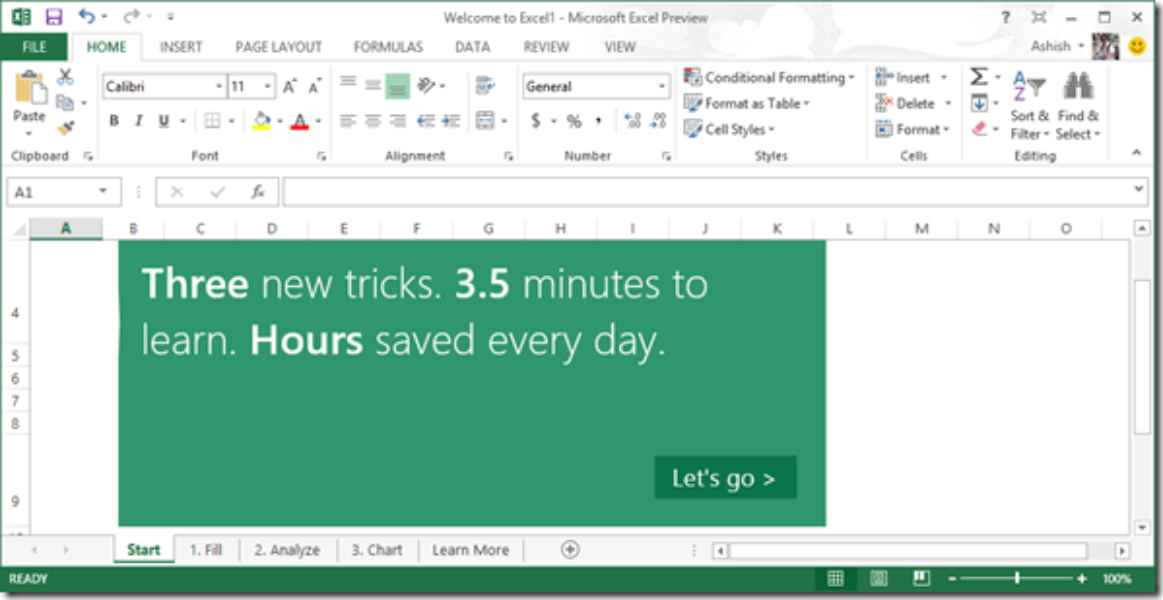Image resolution: width=1163 pixels, height=600 pixels.
Task: Toggle Italic formatting
Action: click(x=138, y=121)
